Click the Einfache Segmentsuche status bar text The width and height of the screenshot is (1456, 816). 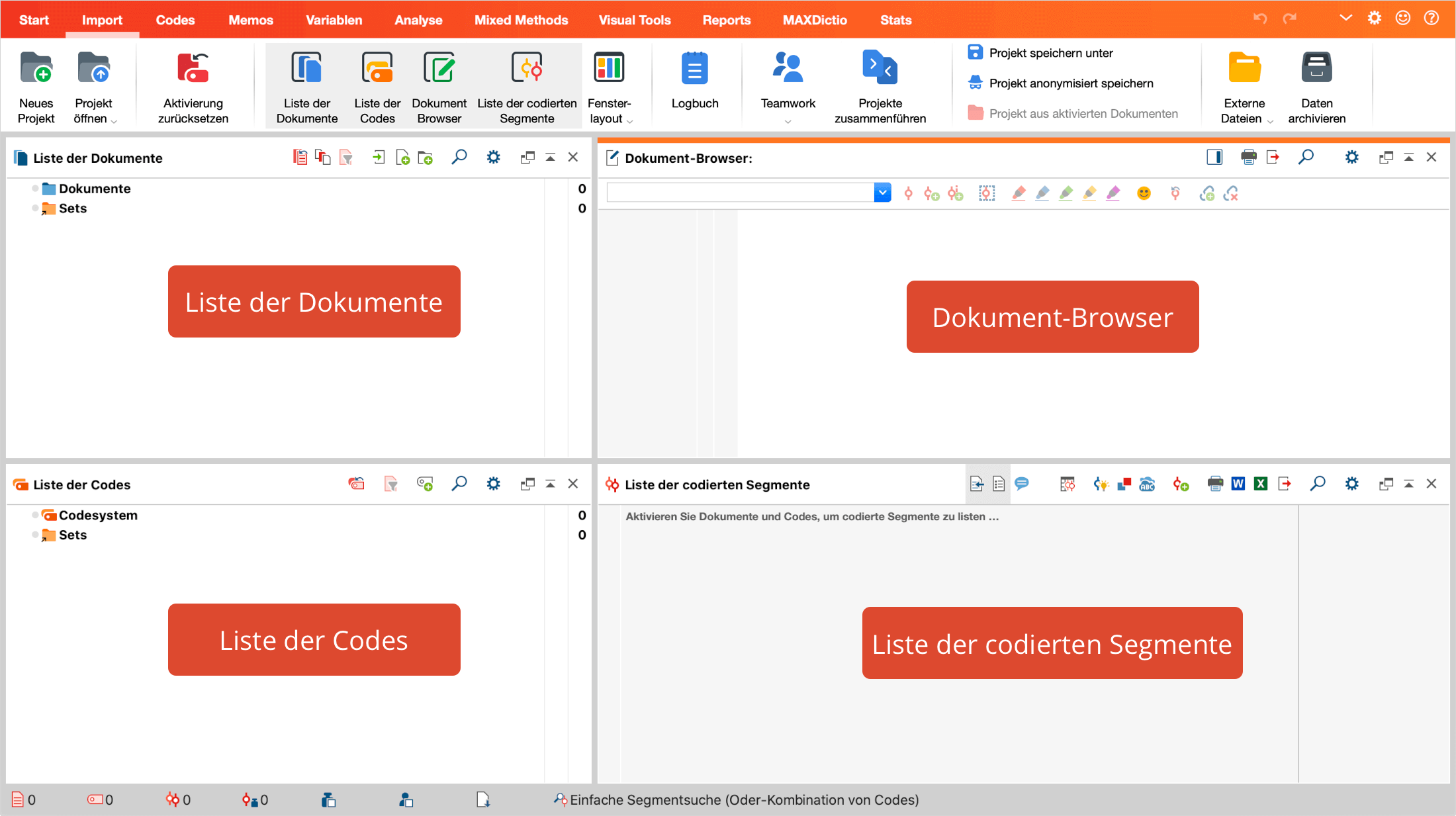744,799
